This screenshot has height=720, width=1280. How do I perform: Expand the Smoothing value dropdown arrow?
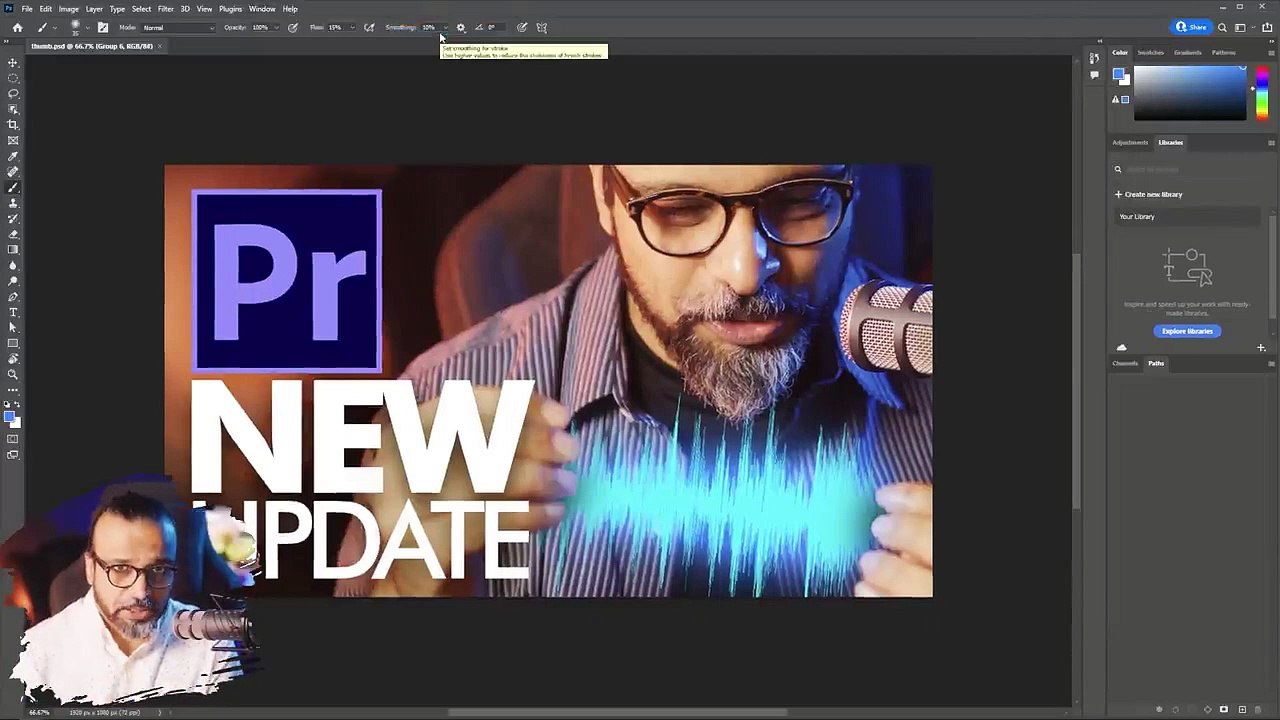(x=445, y=27)
